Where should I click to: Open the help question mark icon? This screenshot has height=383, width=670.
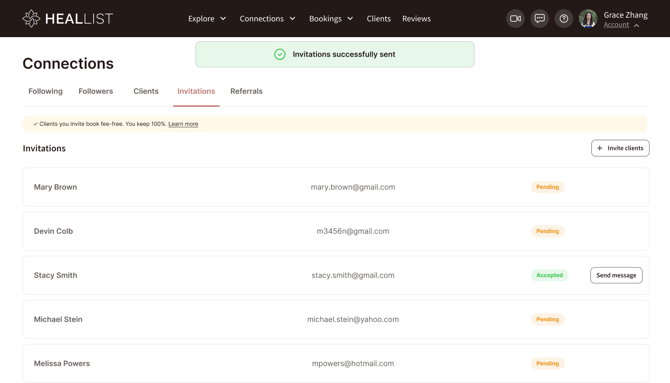[x=564, y=18]
